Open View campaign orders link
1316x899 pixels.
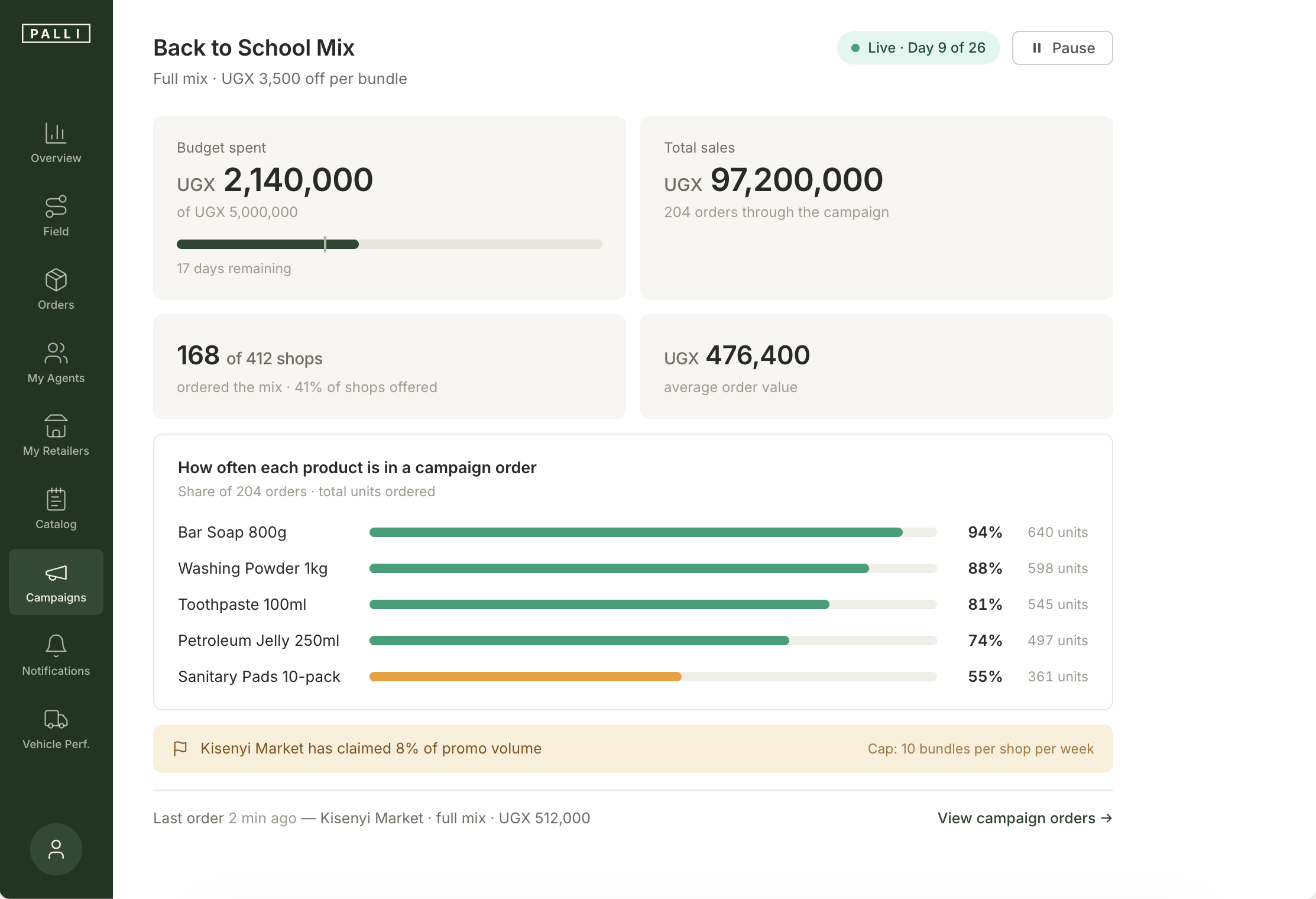coord(1025,818)
